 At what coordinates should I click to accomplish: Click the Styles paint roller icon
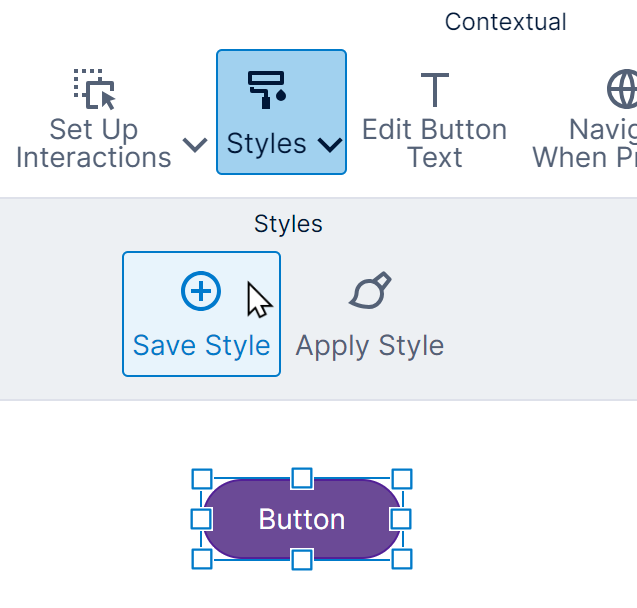[268, 89]
